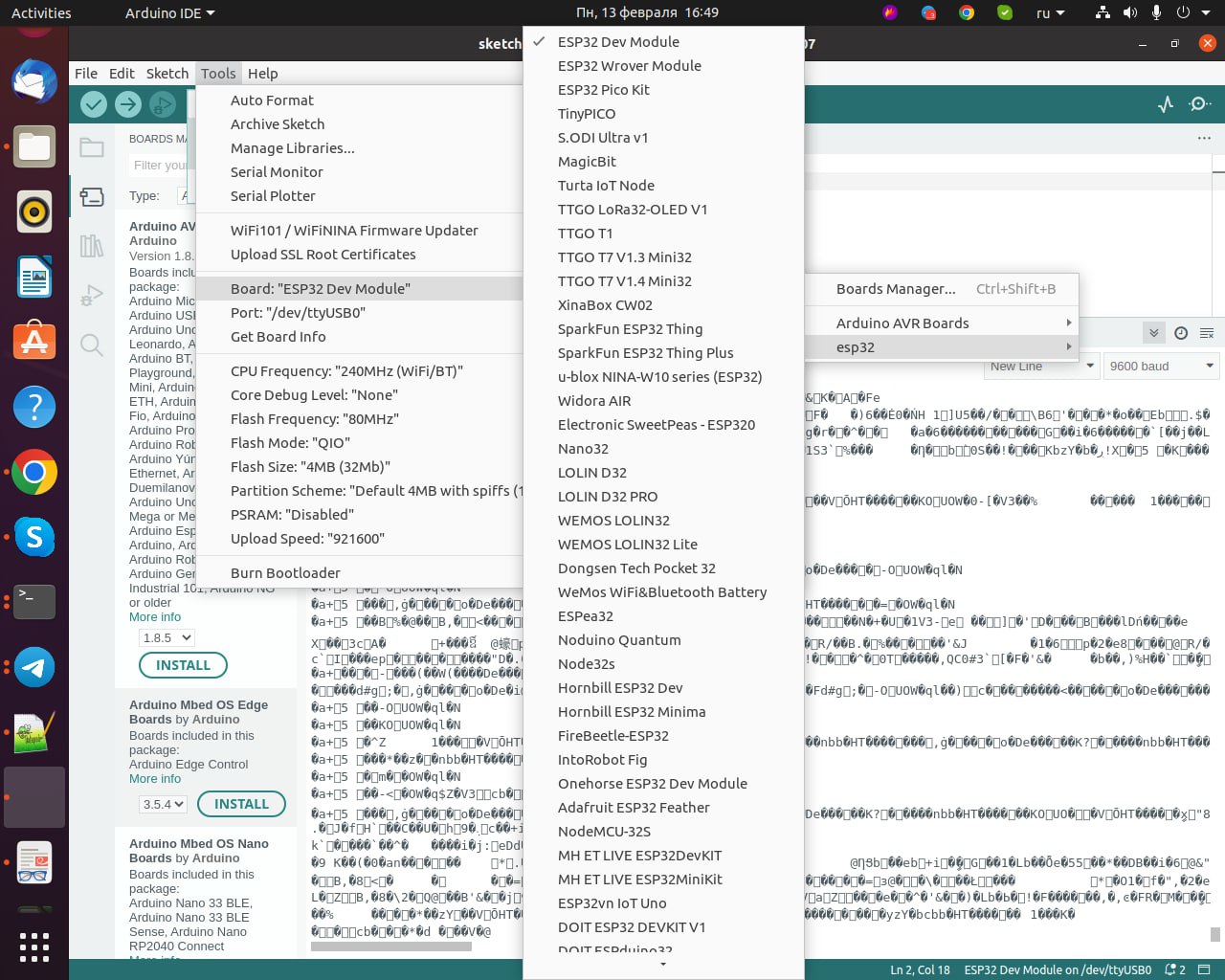
Task: Open the Library Manager sidebar icon
Action: pos(92,246)
